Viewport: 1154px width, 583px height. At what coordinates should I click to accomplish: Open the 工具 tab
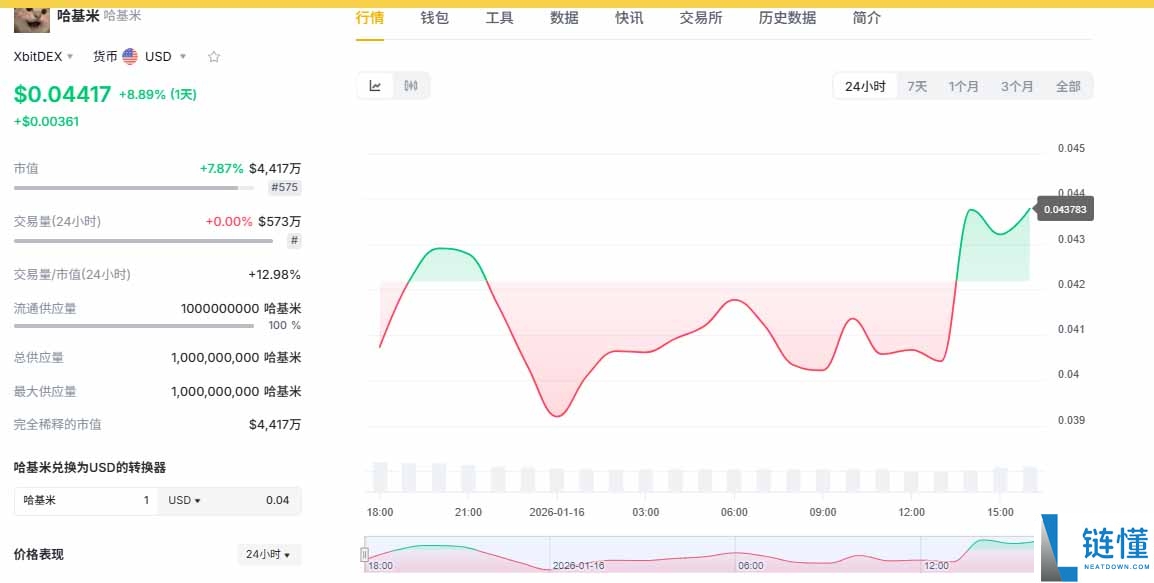coord(499,18)
